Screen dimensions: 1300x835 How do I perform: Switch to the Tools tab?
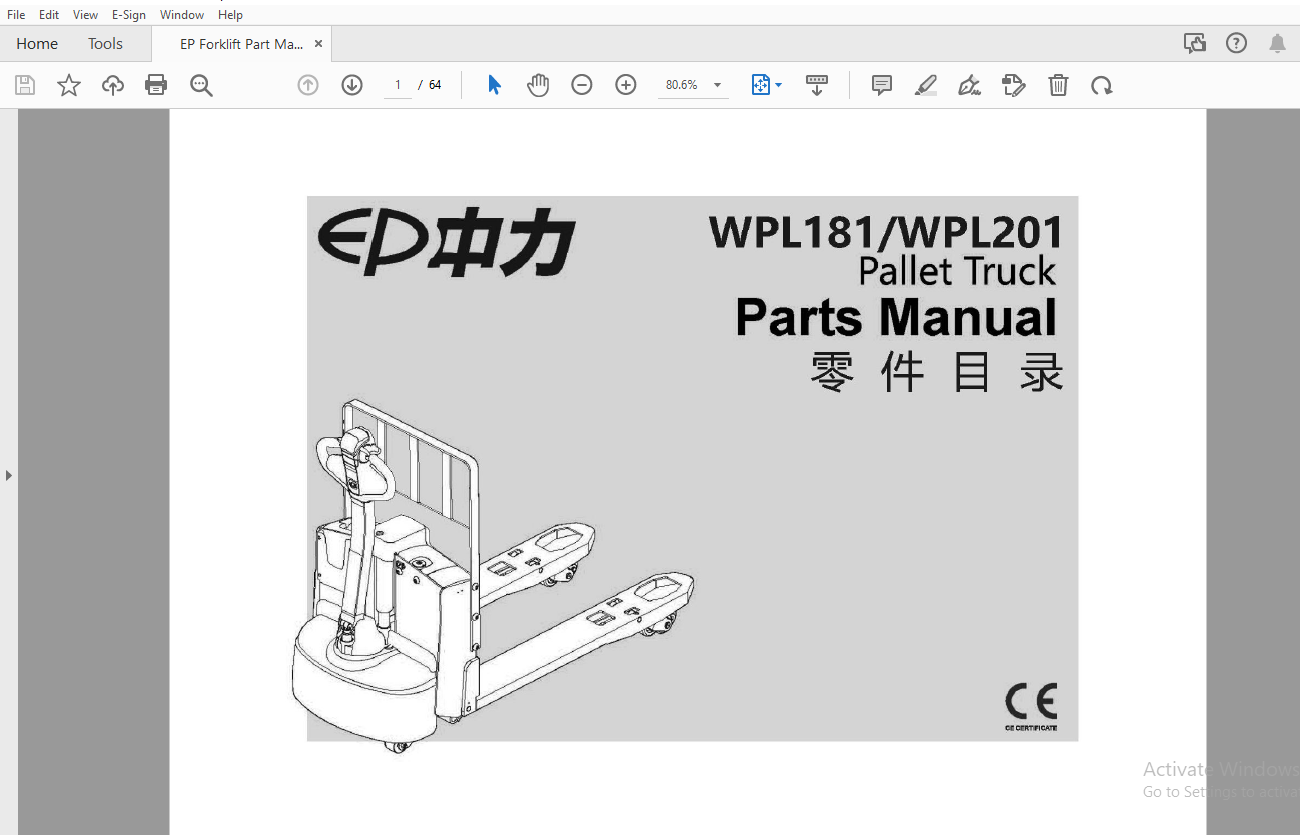click(x=105, y=44)
